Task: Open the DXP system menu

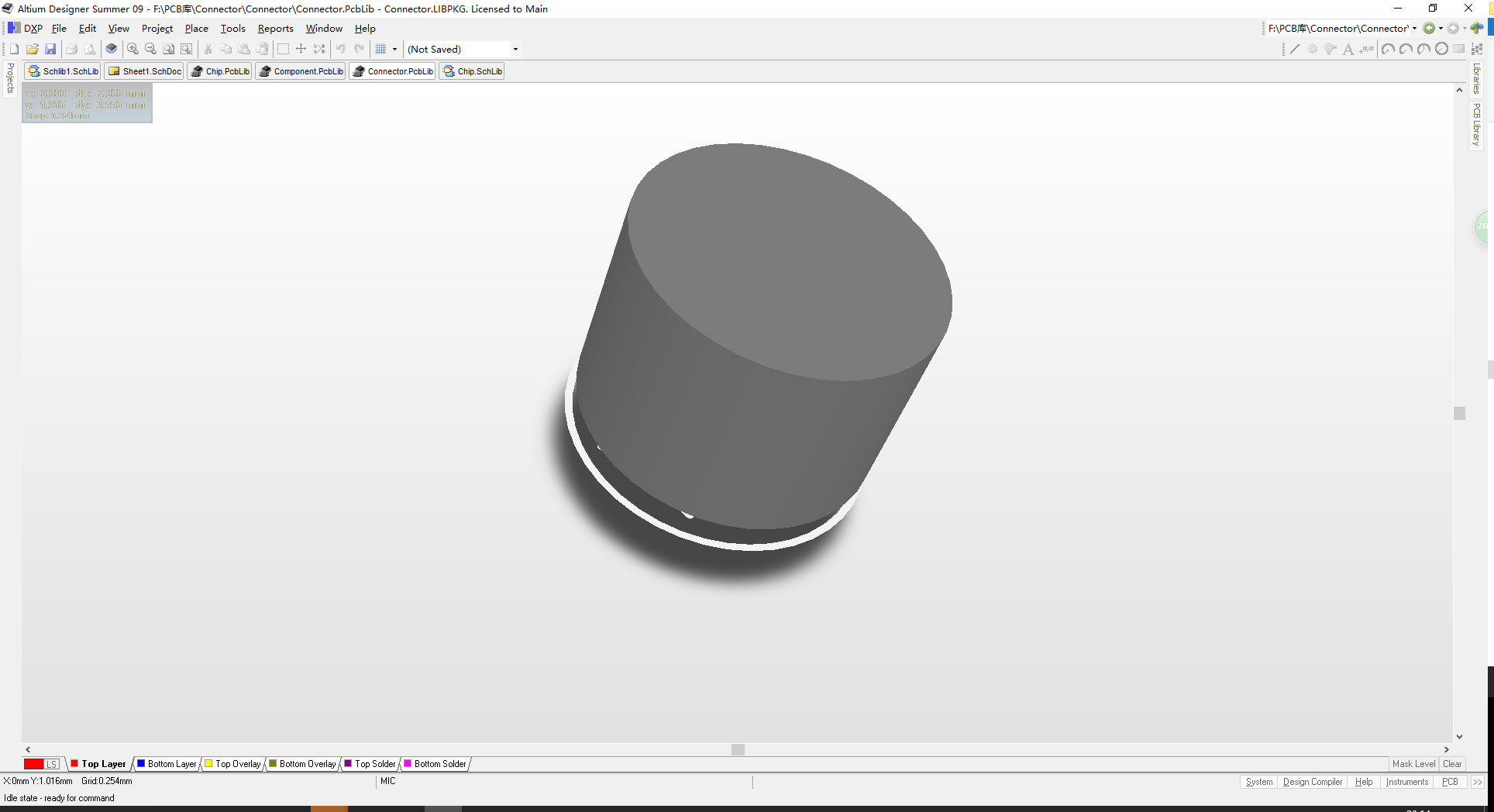Action: click(x=26, y=28)
